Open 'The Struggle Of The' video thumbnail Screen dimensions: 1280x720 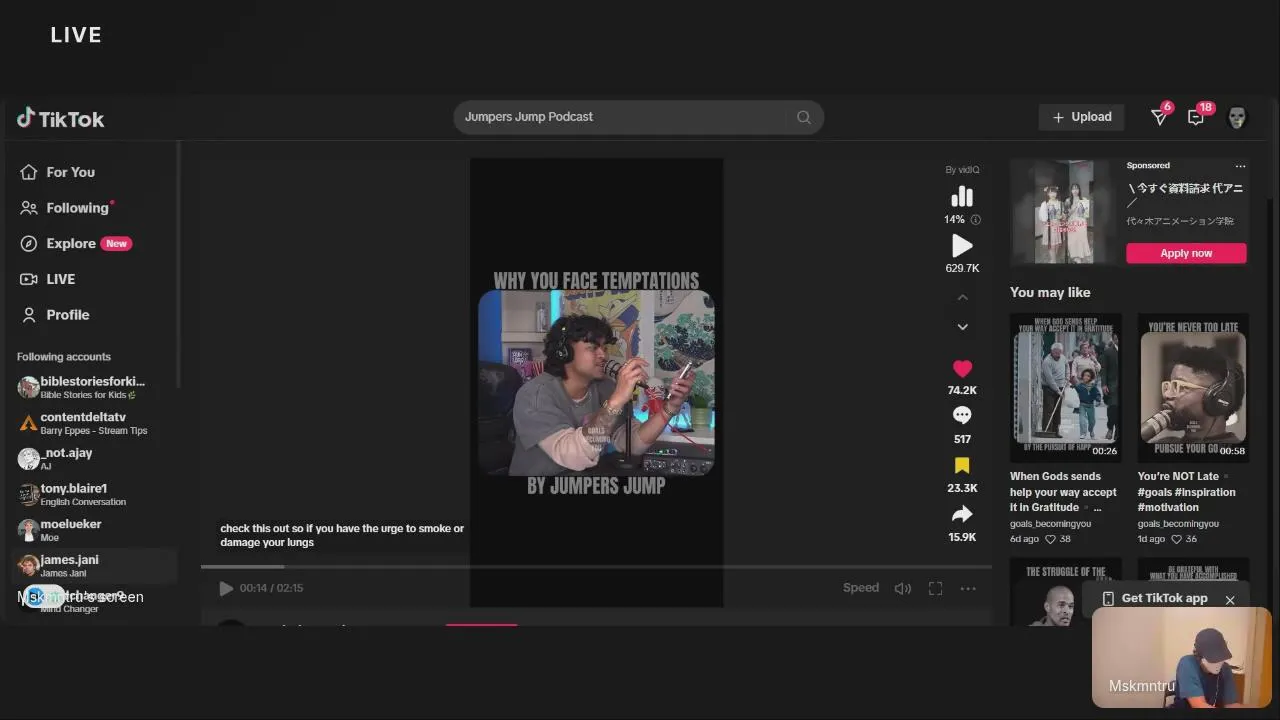tap(1065, 591)
